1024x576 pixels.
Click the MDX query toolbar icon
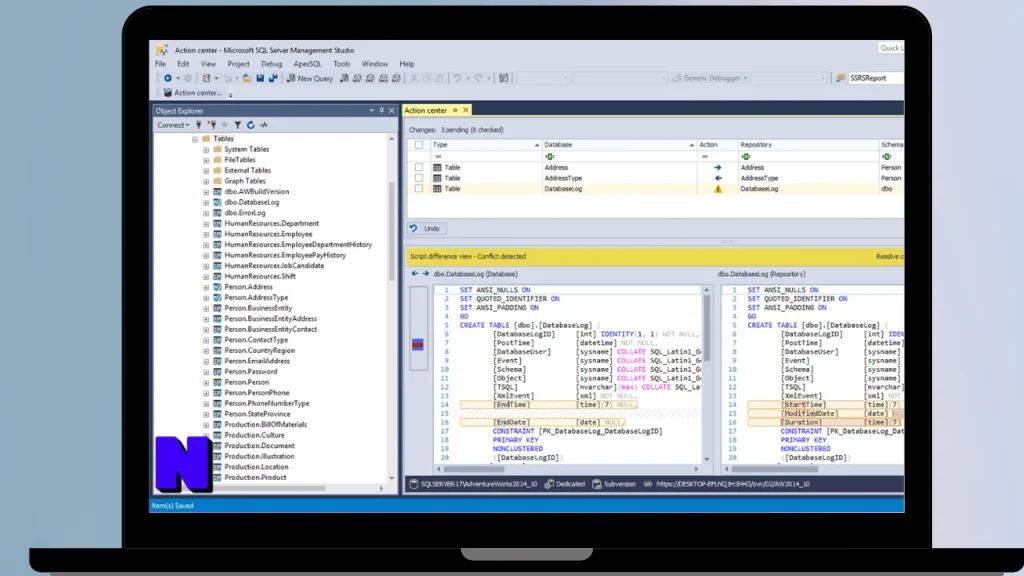[x=357, y=78]
